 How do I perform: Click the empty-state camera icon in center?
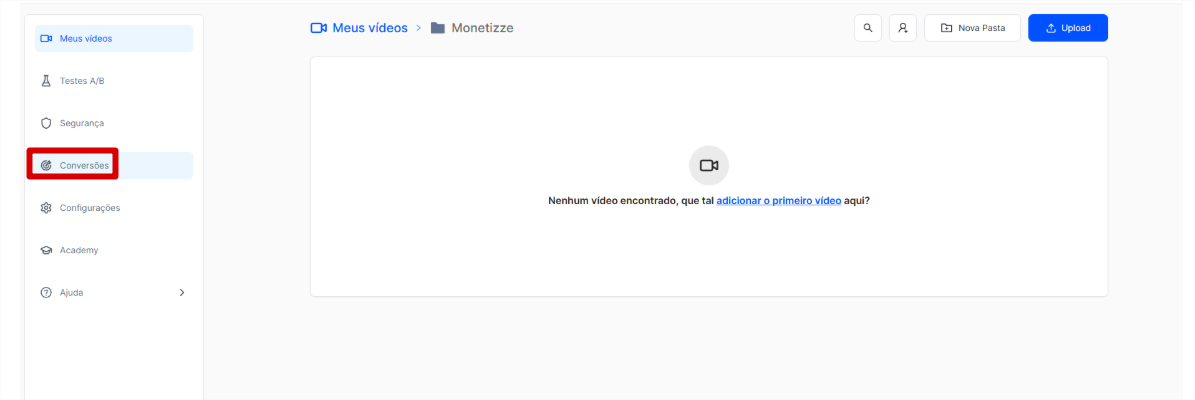709,165
